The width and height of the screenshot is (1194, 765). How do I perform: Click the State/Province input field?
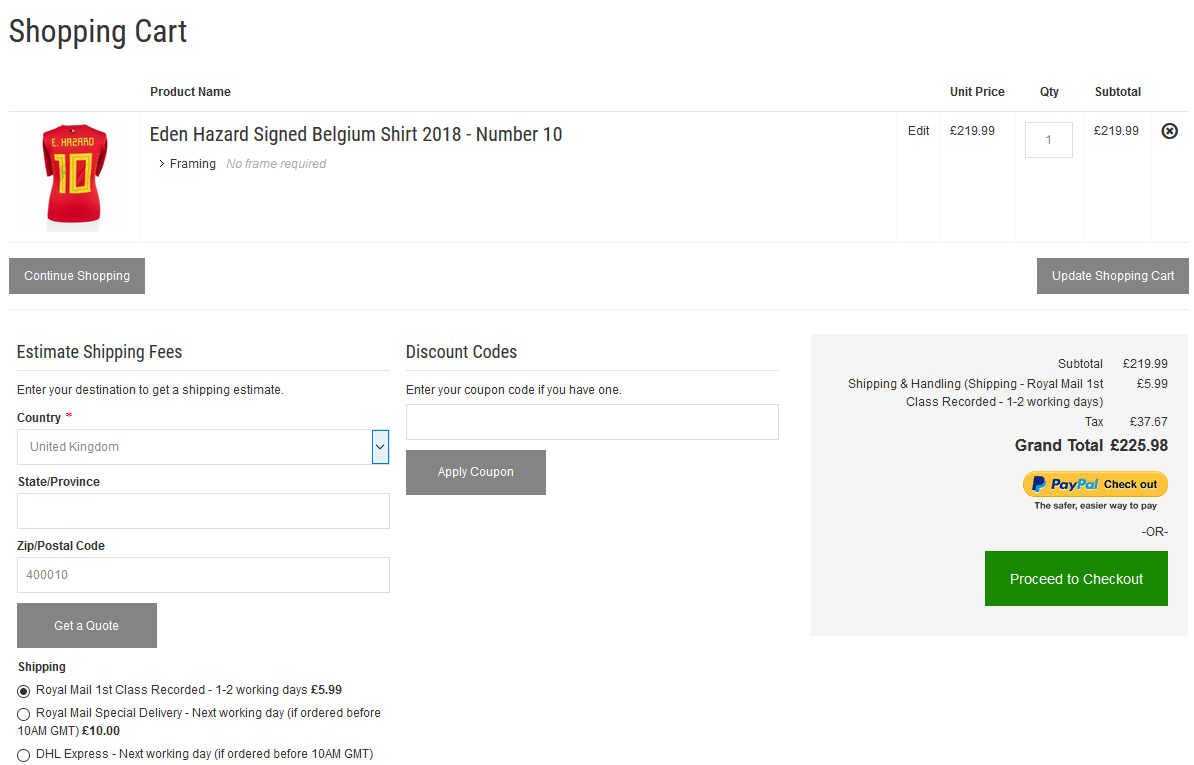click(x=203, y=511)
